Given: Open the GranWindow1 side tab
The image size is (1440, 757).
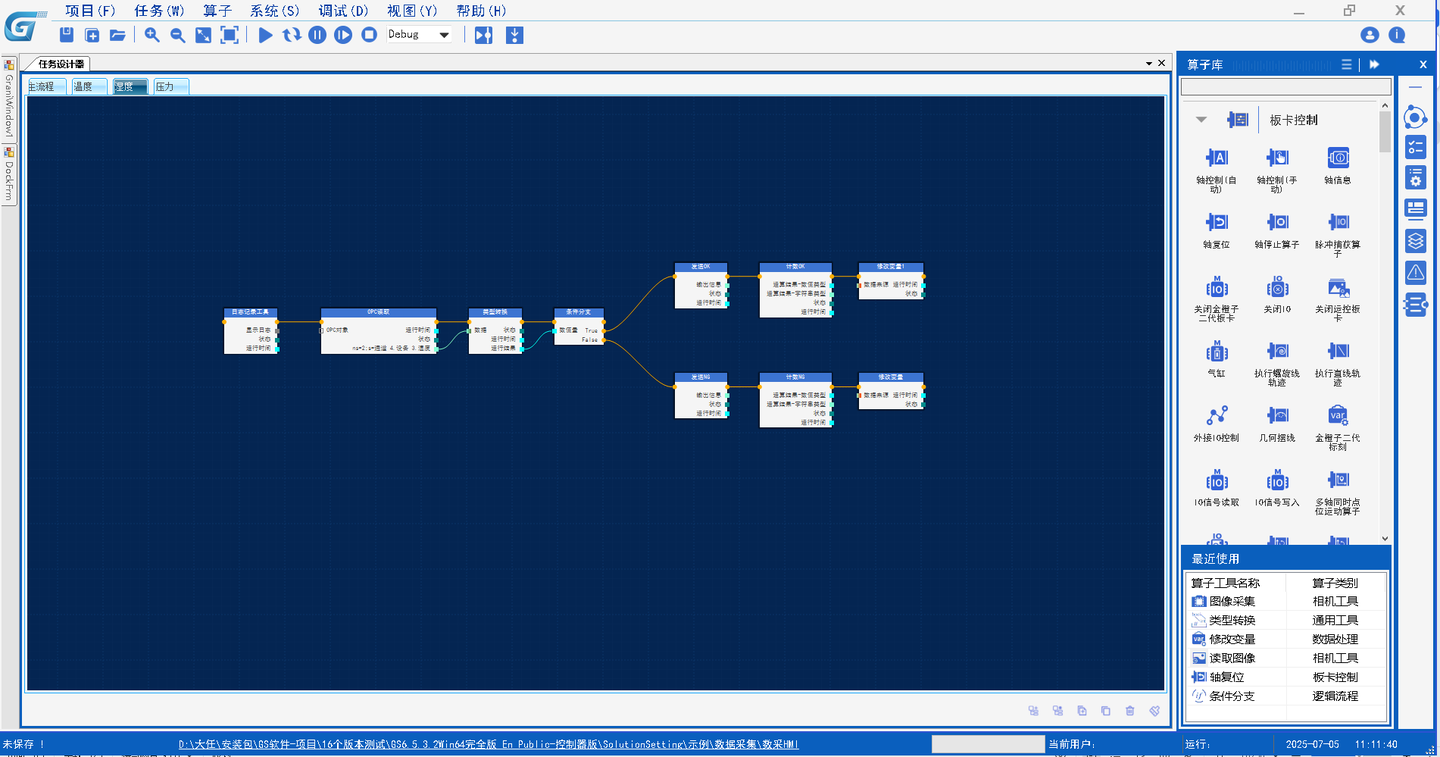Looking at the screenshot, I should (x=9, y=99).
